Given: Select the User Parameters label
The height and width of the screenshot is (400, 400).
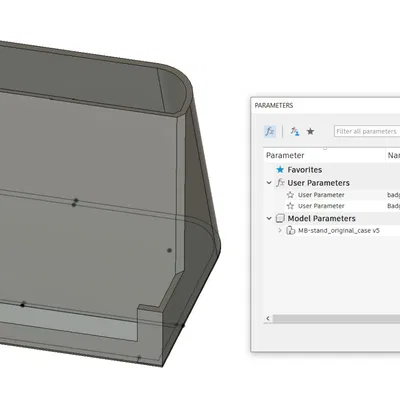Looking at the screenshot, I should tap(318, 183).
